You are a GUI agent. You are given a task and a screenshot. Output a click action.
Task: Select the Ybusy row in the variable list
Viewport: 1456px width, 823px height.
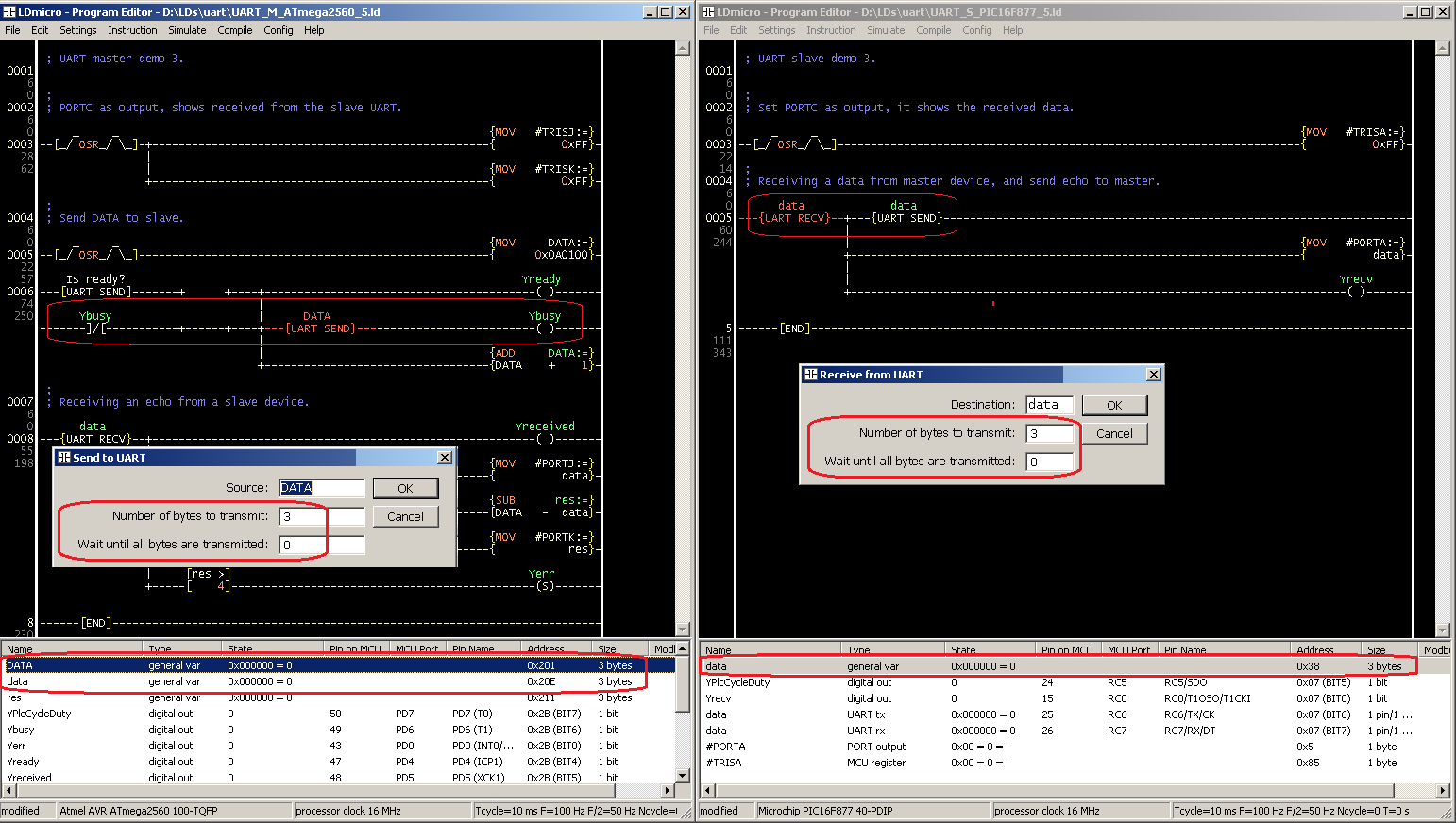pyautogui.click(x=339, y=730)
